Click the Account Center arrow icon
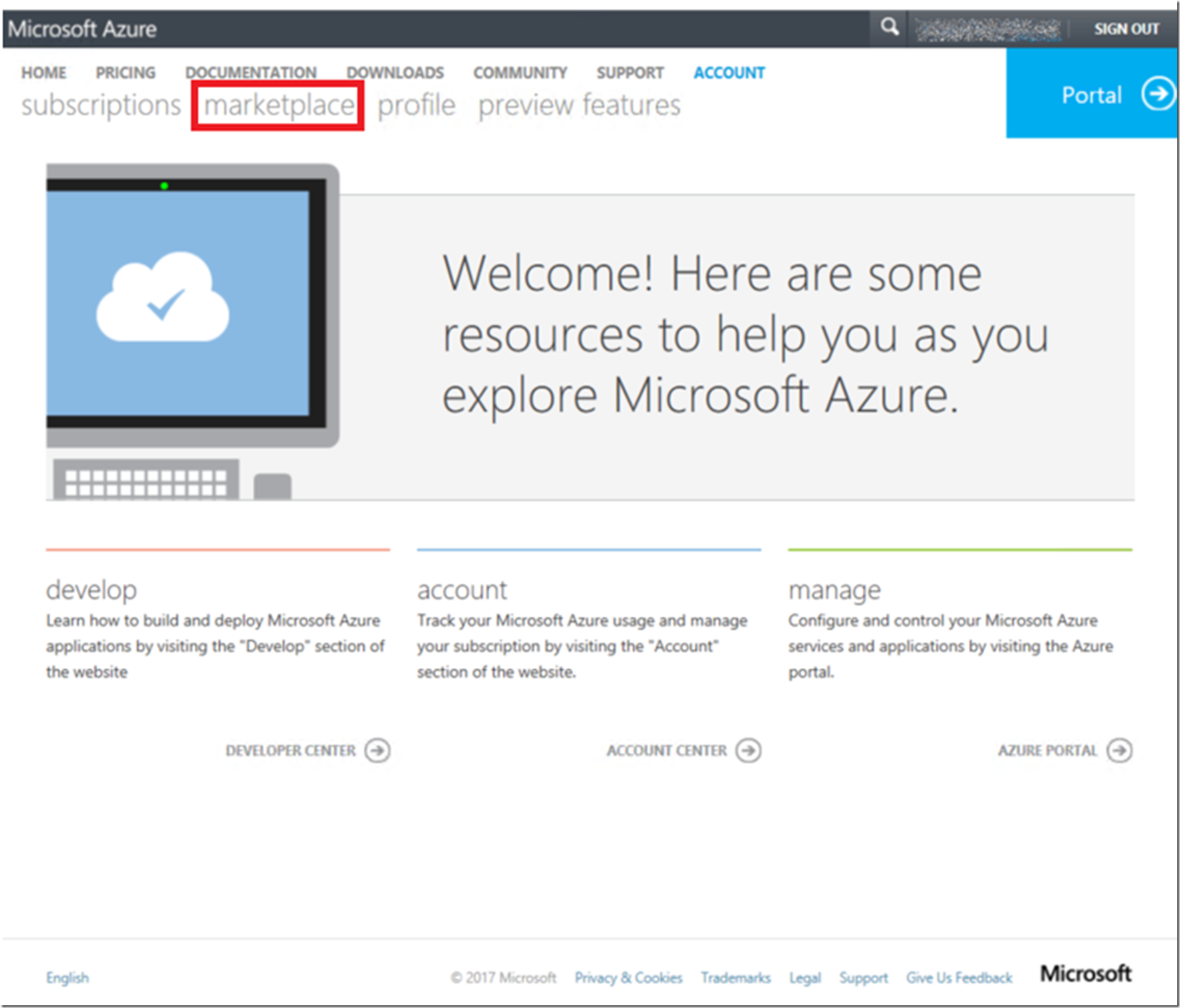Image resolution: width=1180 pixels, height=1008 pixels. click(748, 750)
